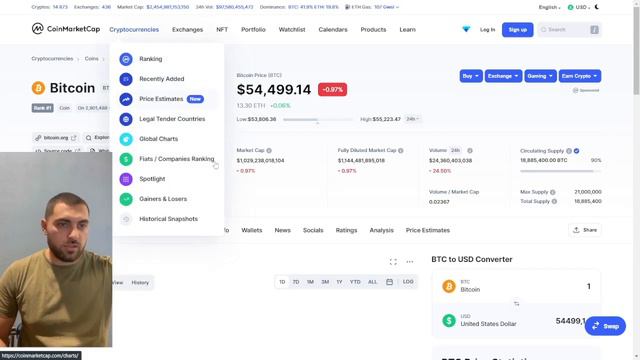
Task: Click the Sign up button
Action: click(x=518, y=30)
